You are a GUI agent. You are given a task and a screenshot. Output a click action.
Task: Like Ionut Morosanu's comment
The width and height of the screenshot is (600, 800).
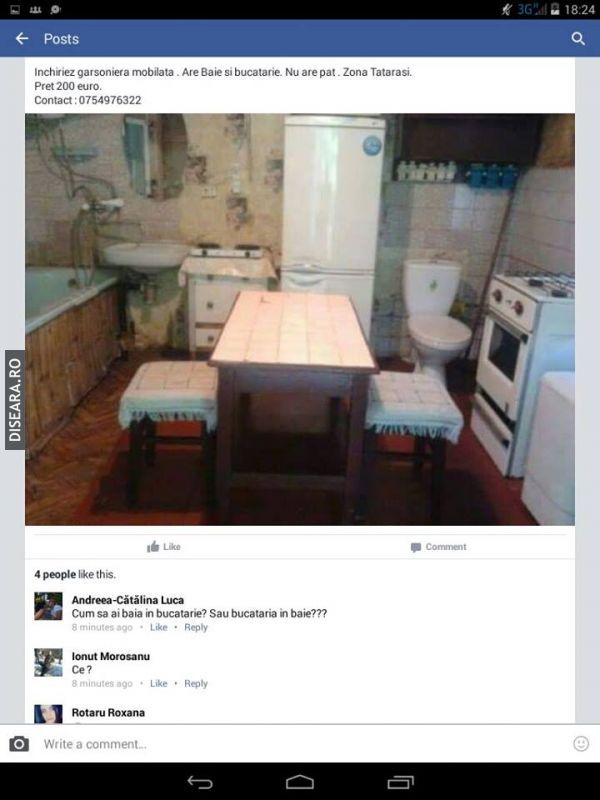[159, 684]
